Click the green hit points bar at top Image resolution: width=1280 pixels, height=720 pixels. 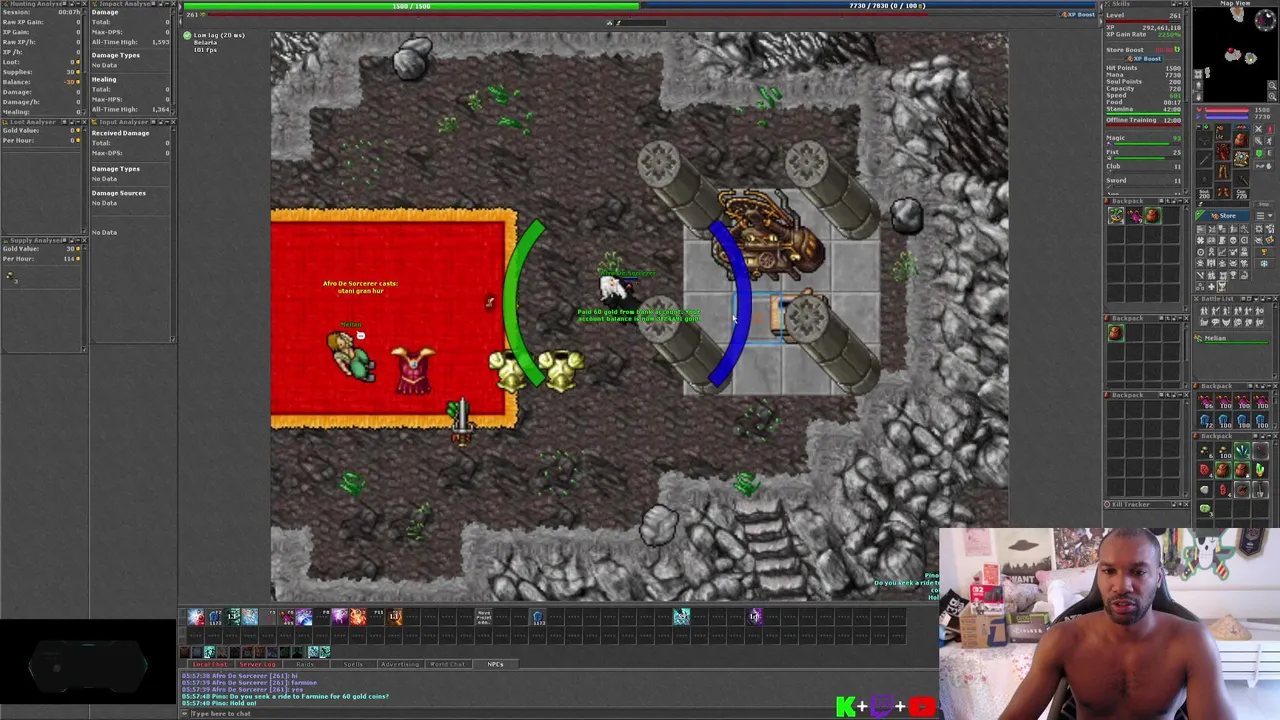tap(411, 5)
